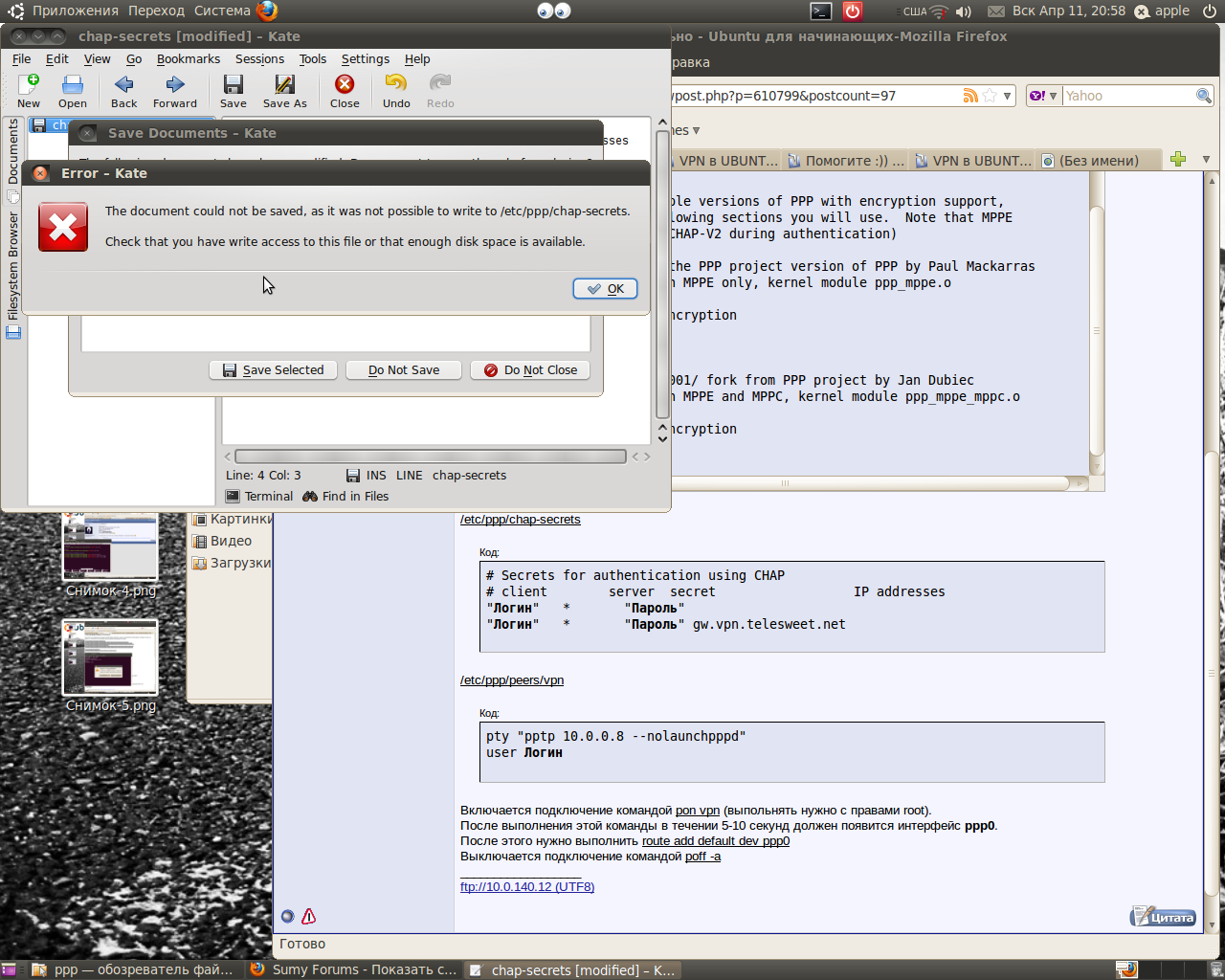Open the Снимок-5.png desktop thumbnail
Screen dimensions: 1225x980
click(x=110, y=658)
